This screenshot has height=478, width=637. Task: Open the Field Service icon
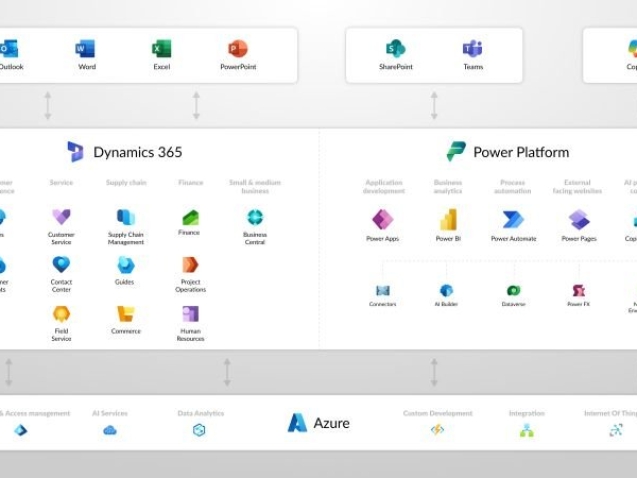coord(61,314)
